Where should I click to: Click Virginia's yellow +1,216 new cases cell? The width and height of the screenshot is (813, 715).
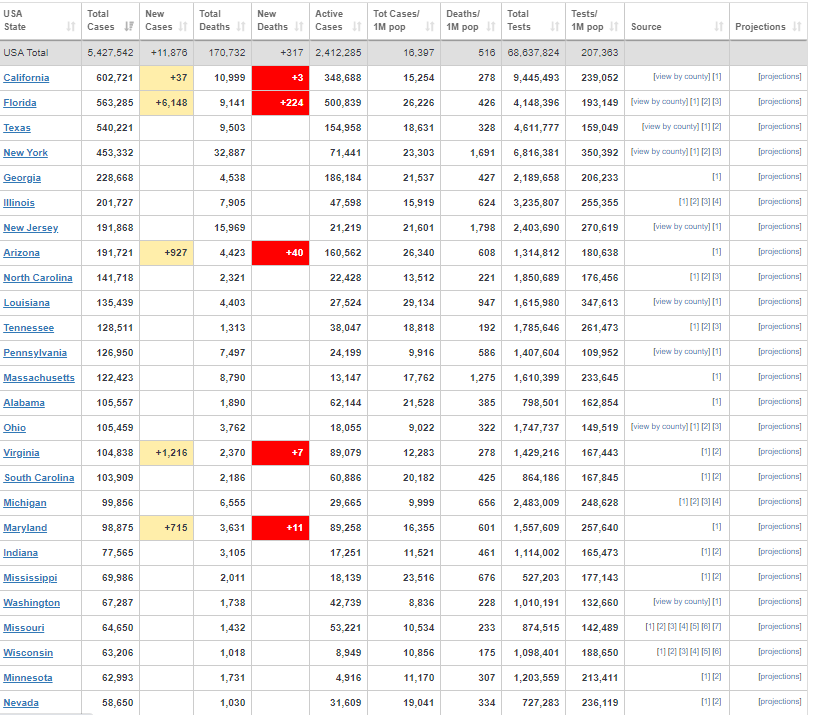[x=166, y=452]
